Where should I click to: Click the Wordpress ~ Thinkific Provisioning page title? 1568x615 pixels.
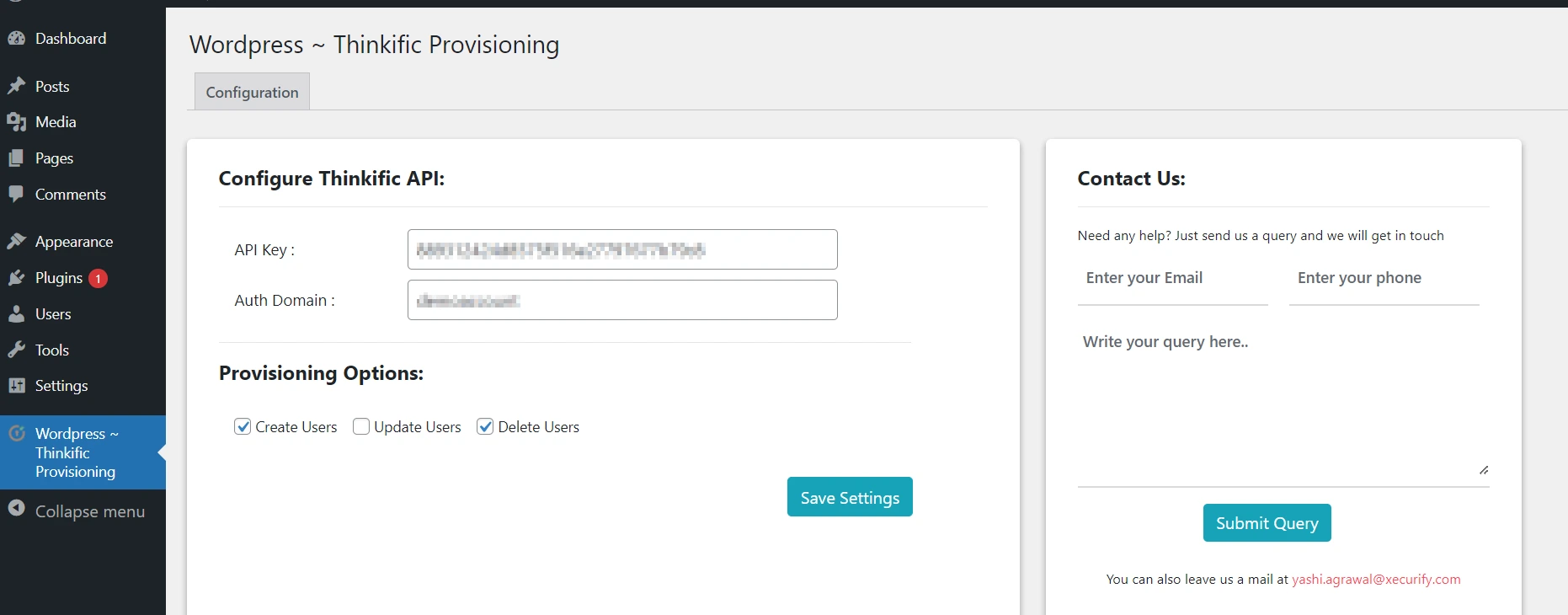375,45
